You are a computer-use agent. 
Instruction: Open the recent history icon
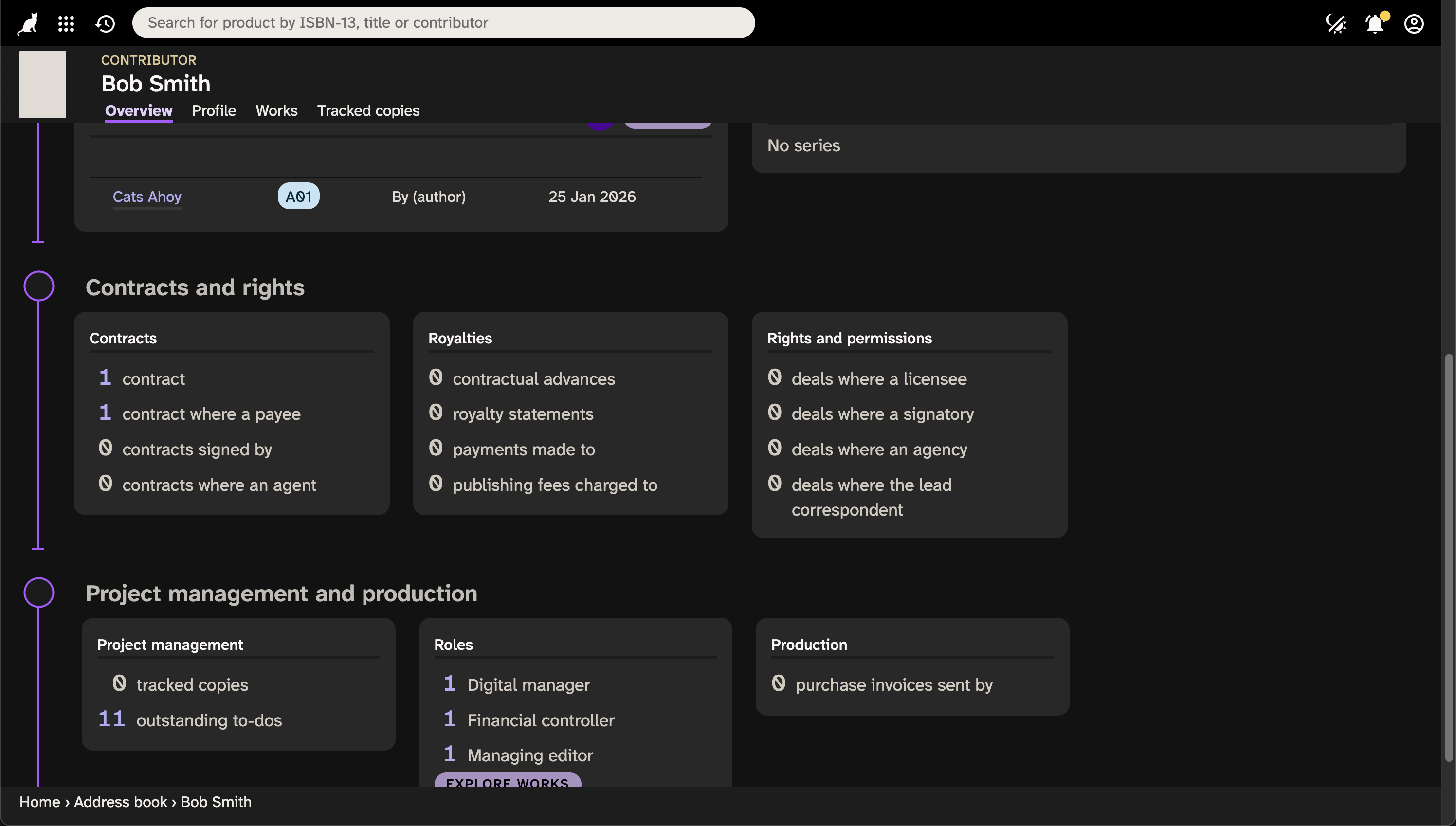pyautogui.click(x=106, y=23)
